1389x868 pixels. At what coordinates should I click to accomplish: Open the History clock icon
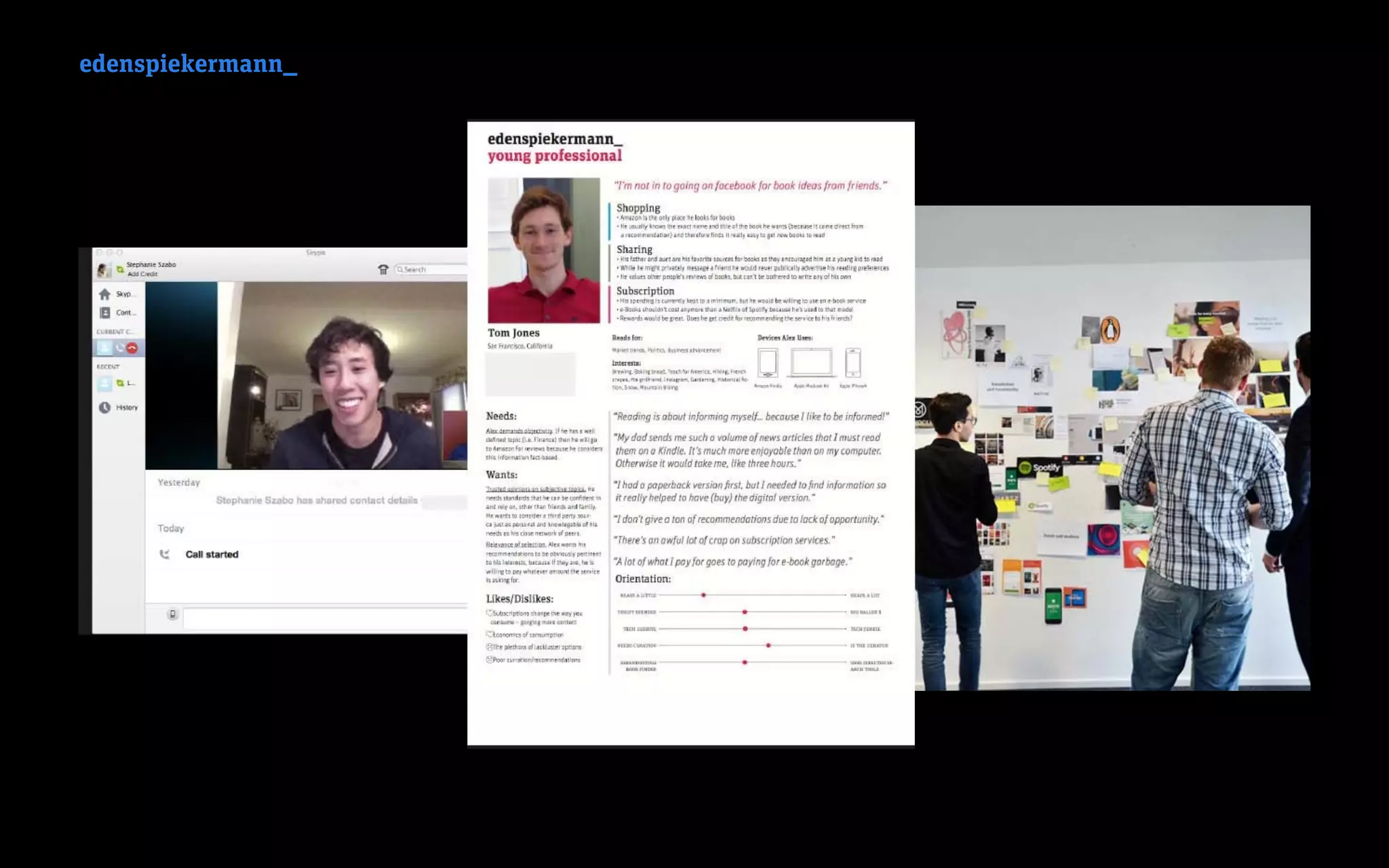105,408
